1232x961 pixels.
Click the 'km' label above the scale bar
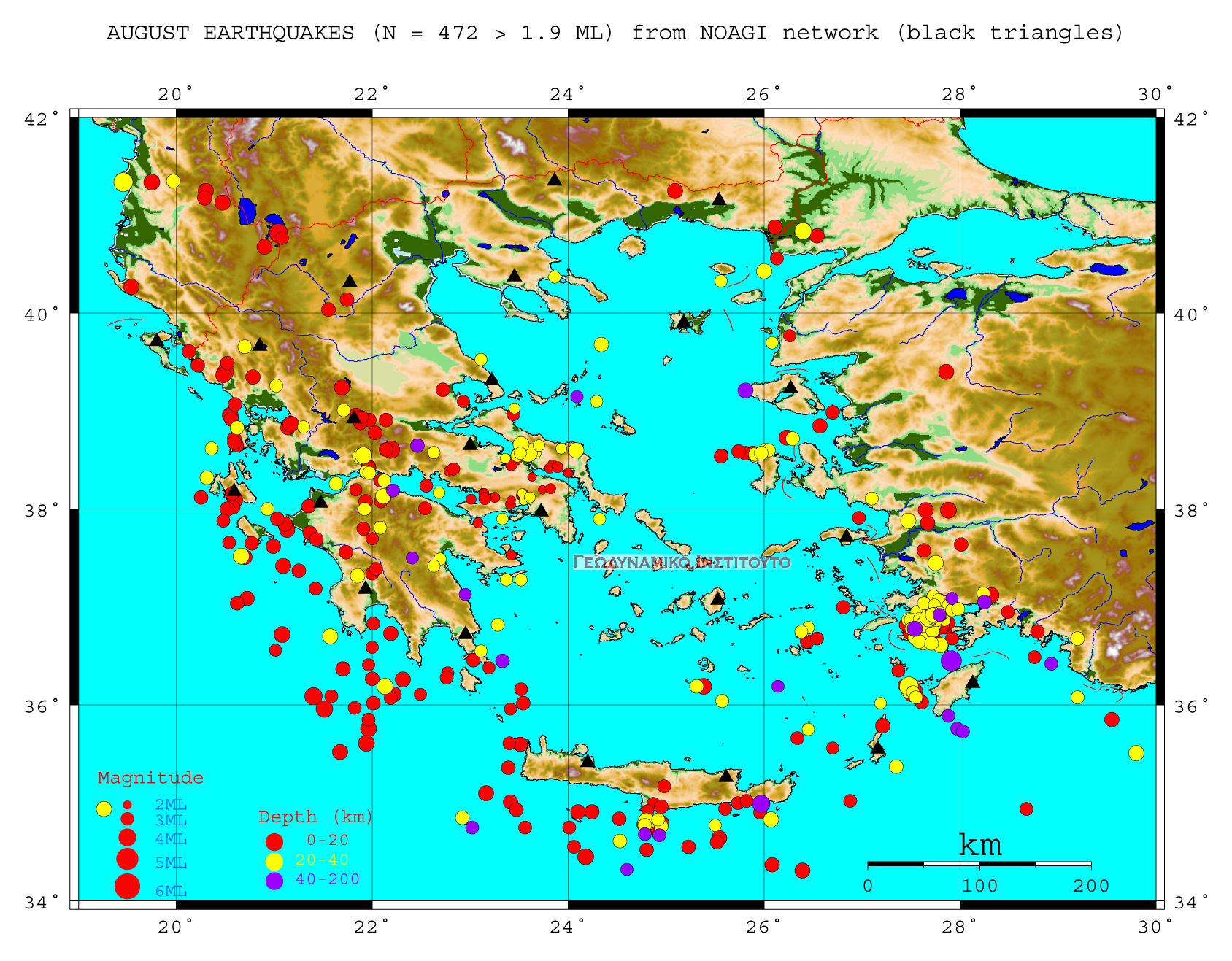[979, 844]
